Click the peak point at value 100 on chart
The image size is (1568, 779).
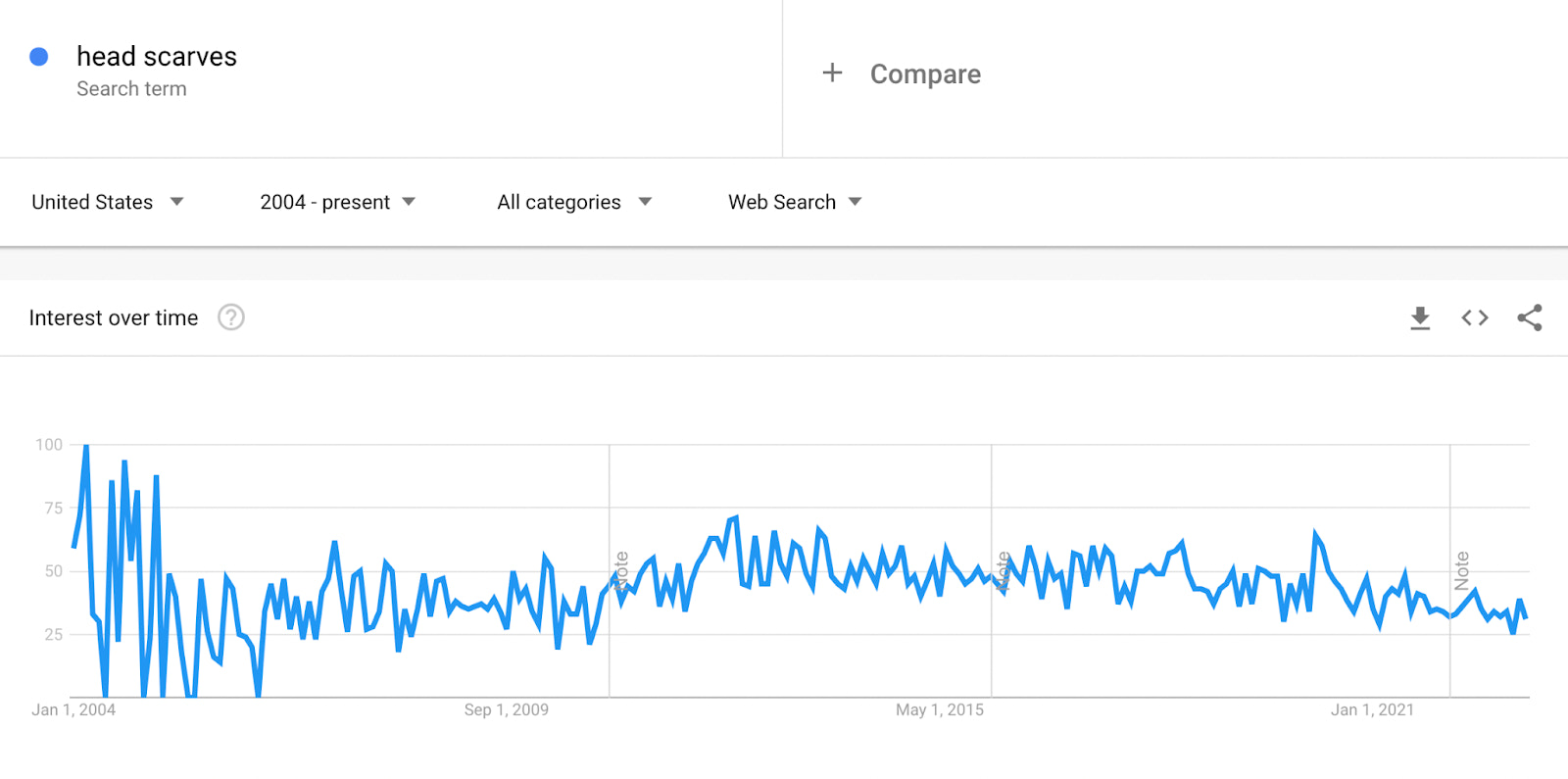pyautogui.click(x=86, y=444)
